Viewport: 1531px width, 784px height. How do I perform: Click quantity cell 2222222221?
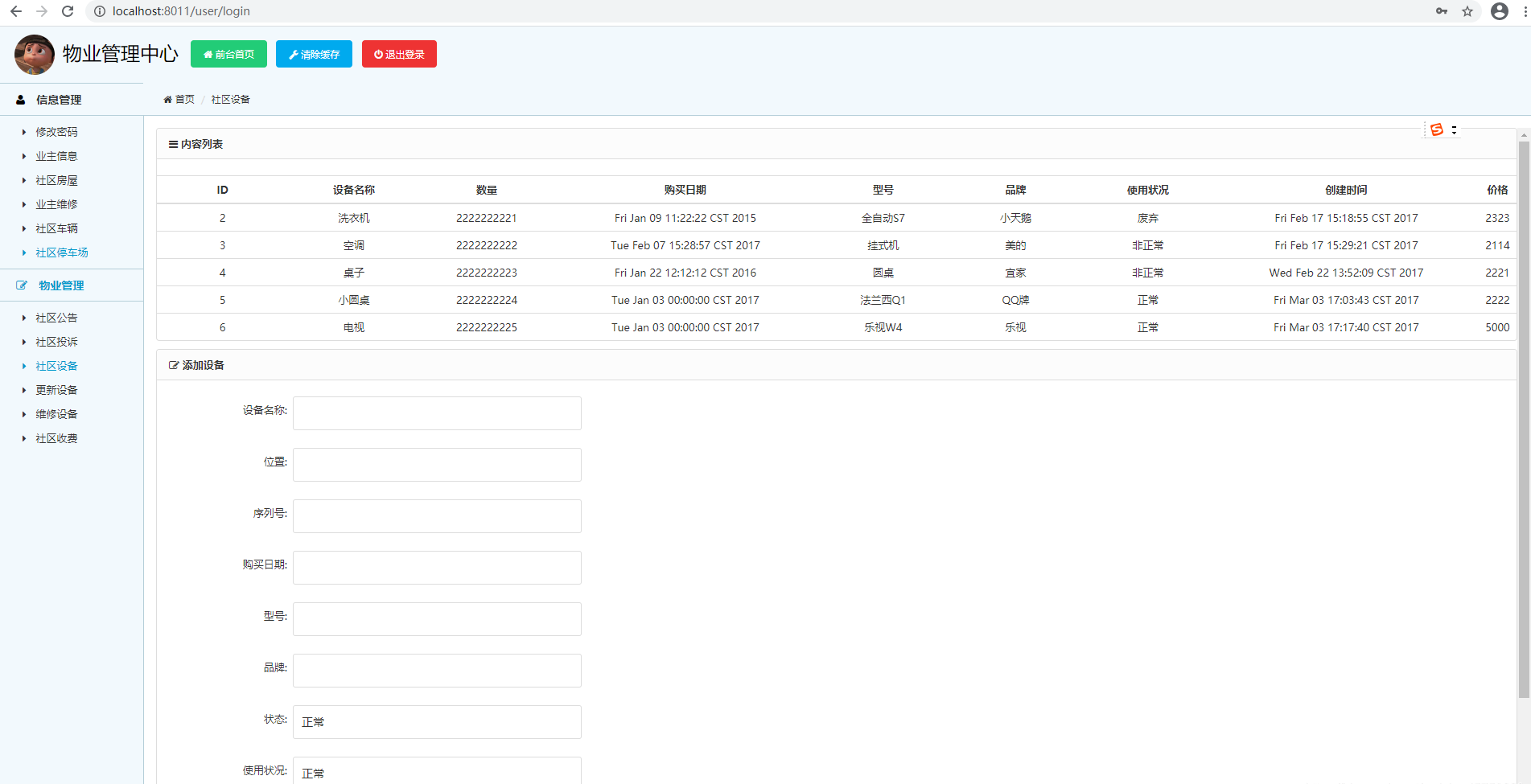tap(487, 218)
